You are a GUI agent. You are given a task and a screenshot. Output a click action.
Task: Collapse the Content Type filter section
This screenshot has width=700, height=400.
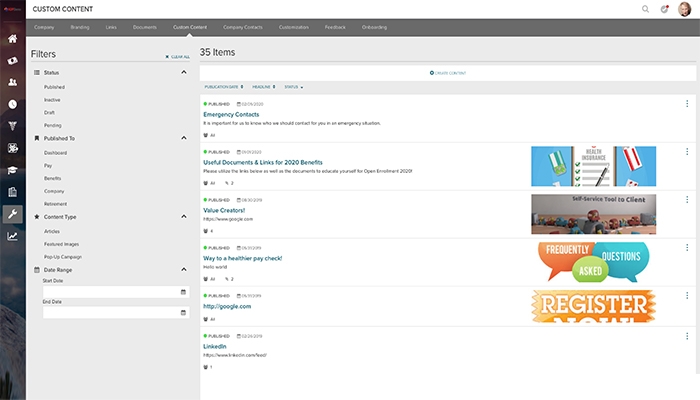[x=184, y=217]
